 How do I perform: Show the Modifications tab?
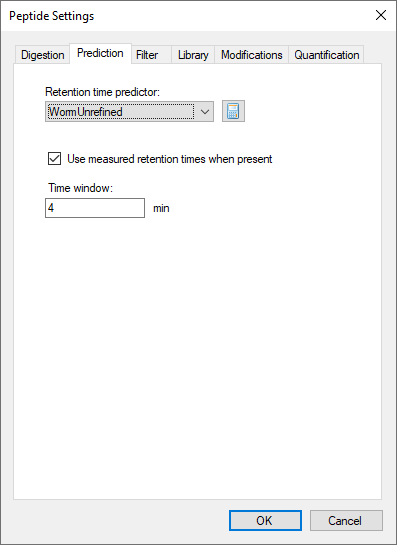pos(252,55)
